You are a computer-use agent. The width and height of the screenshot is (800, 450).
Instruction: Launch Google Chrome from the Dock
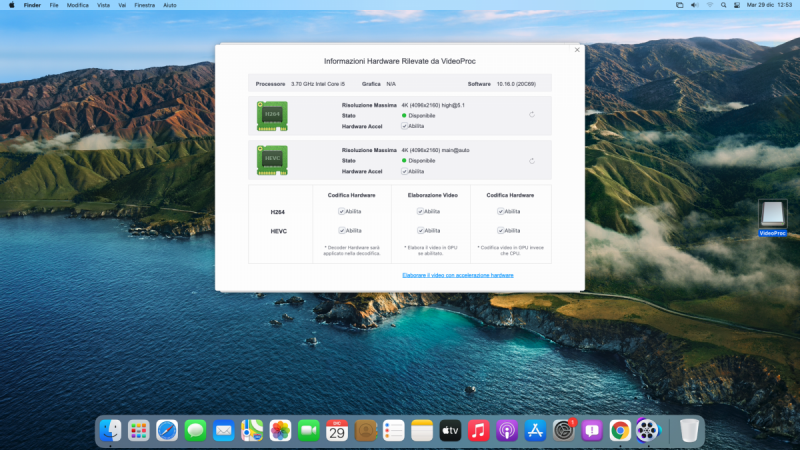pyautogui.click(x=620, y=430)
